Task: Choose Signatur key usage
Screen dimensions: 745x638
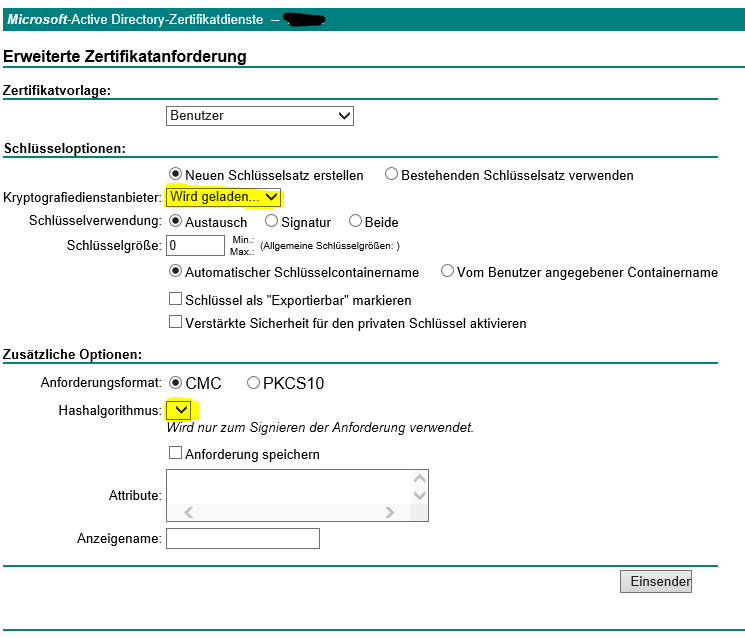Action: (x=271, y=221)
